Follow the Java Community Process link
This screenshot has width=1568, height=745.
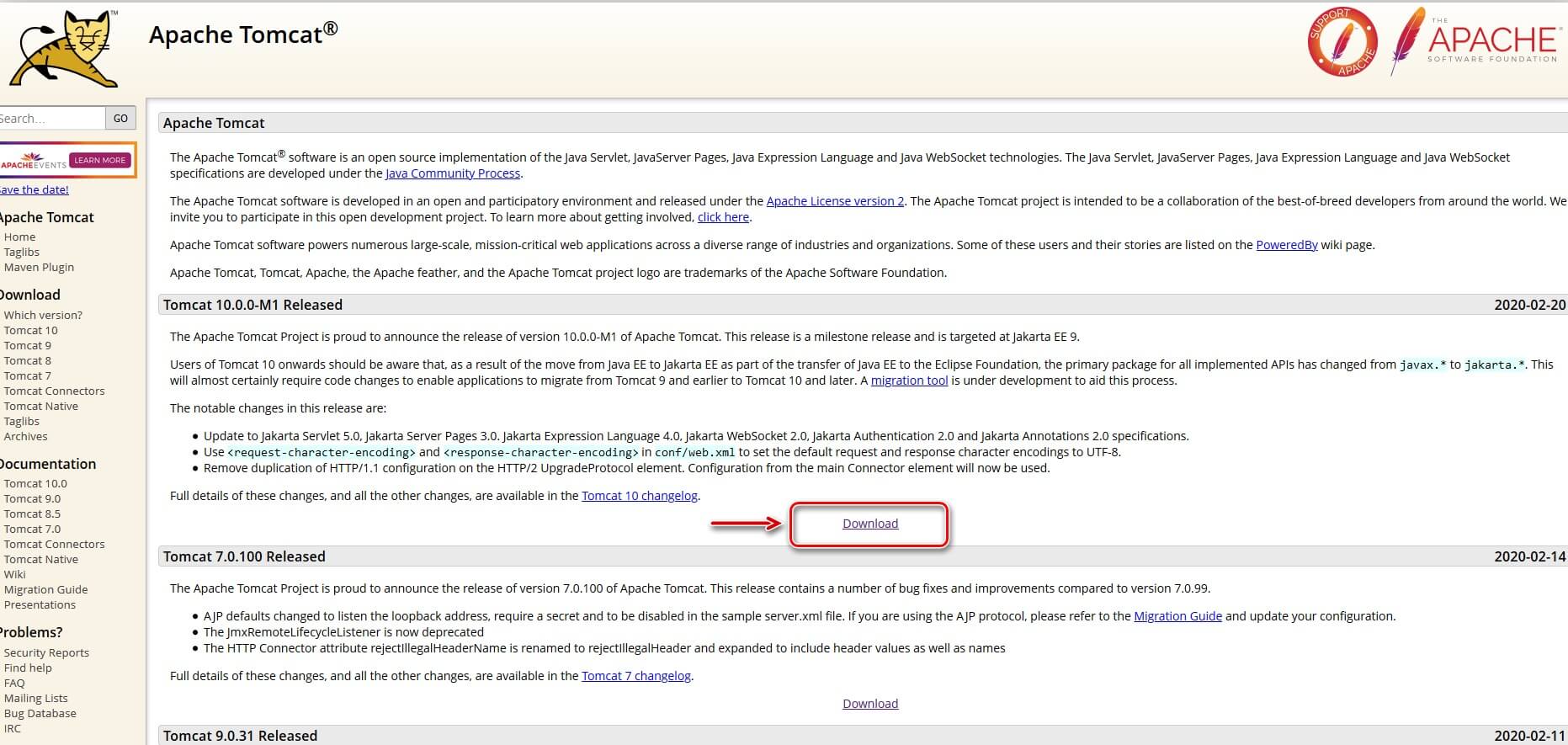453,173
